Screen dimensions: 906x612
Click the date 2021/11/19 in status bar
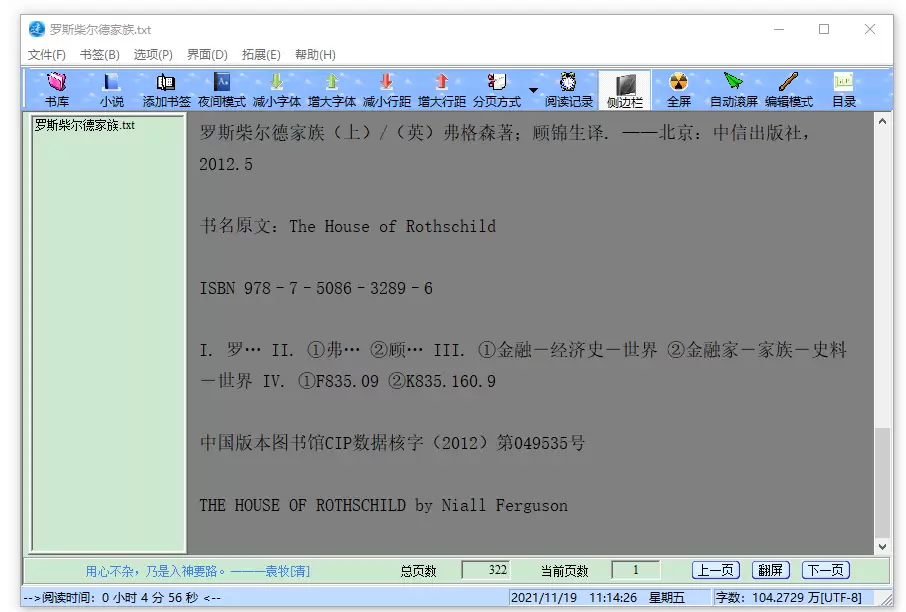point(544,598)
